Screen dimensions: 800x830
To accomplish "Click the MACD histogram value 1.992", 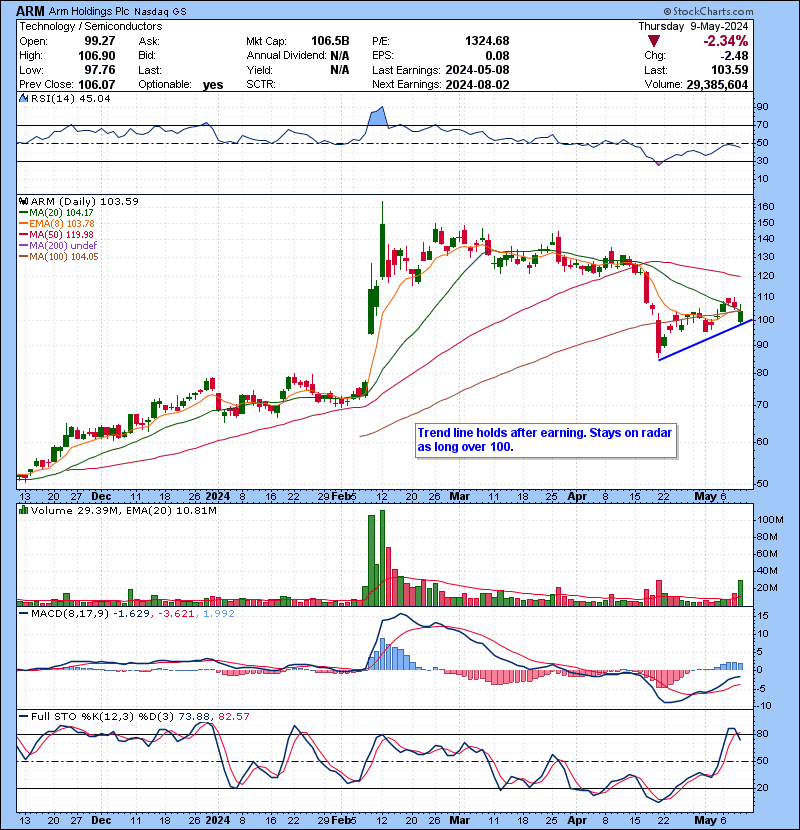I will [219, 614].
